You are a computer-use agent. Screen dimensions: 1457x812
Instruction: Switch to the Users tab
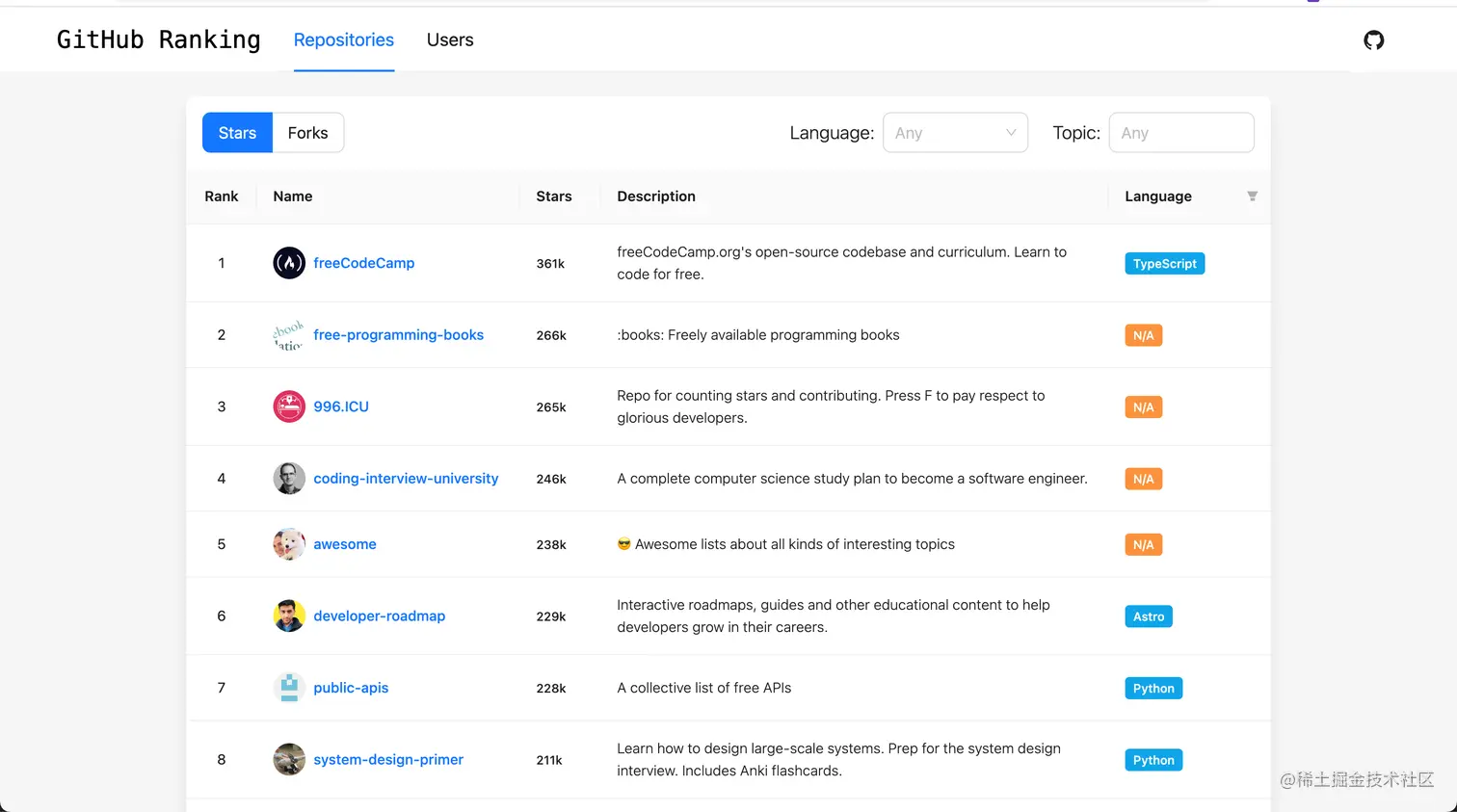tap(450, 40)
